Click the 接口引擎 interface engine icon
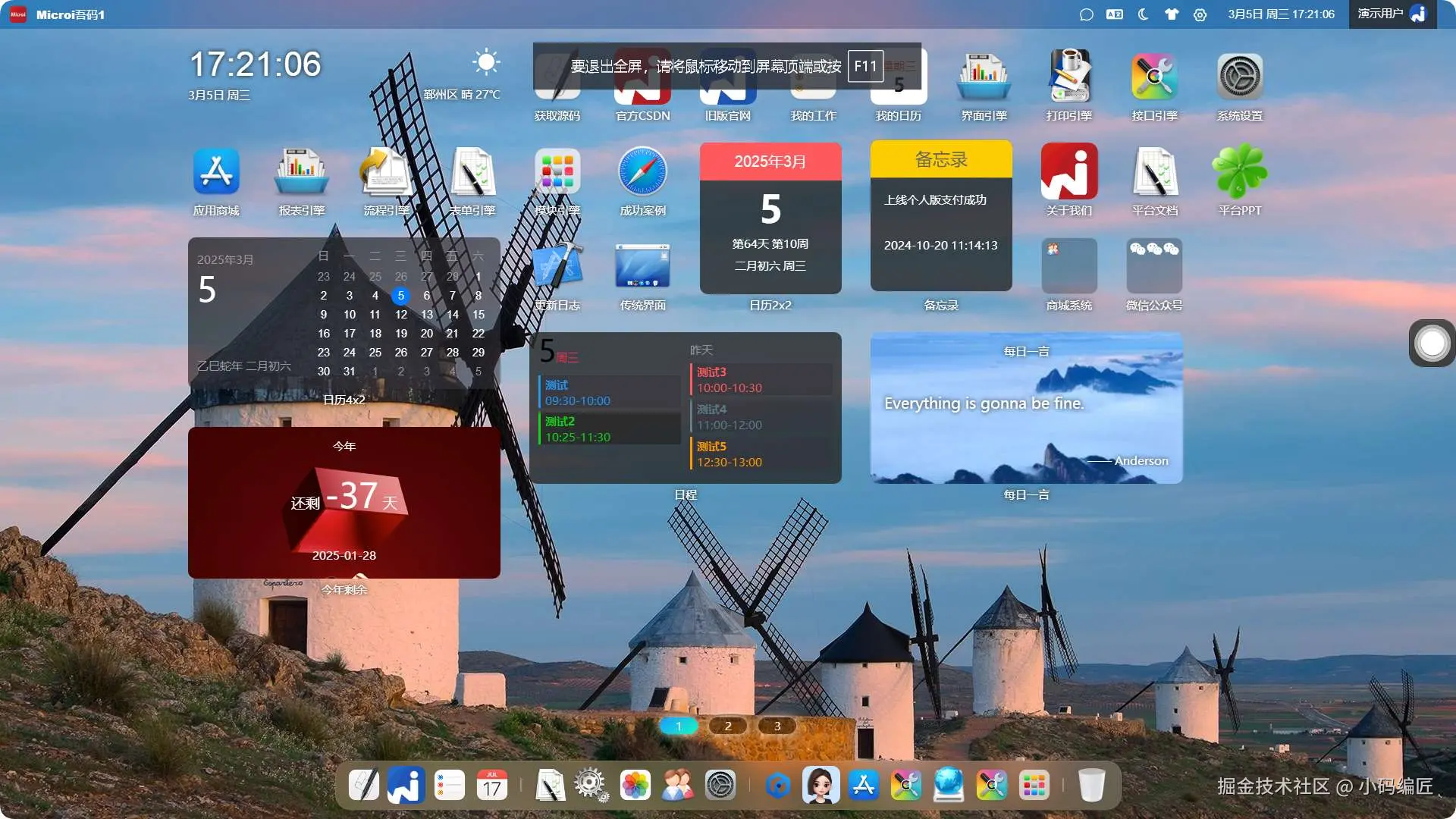 tap(1154, 77)
